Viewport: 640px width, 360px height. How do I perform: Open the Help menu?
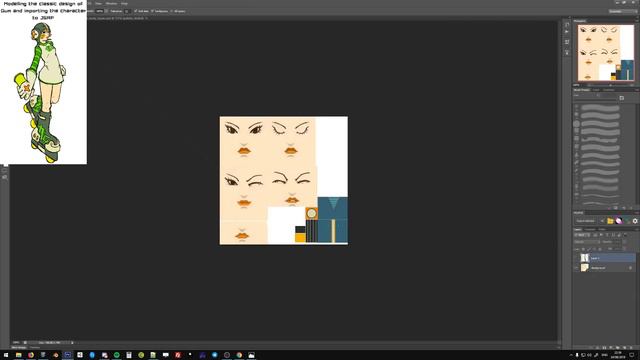click(124, 3)
